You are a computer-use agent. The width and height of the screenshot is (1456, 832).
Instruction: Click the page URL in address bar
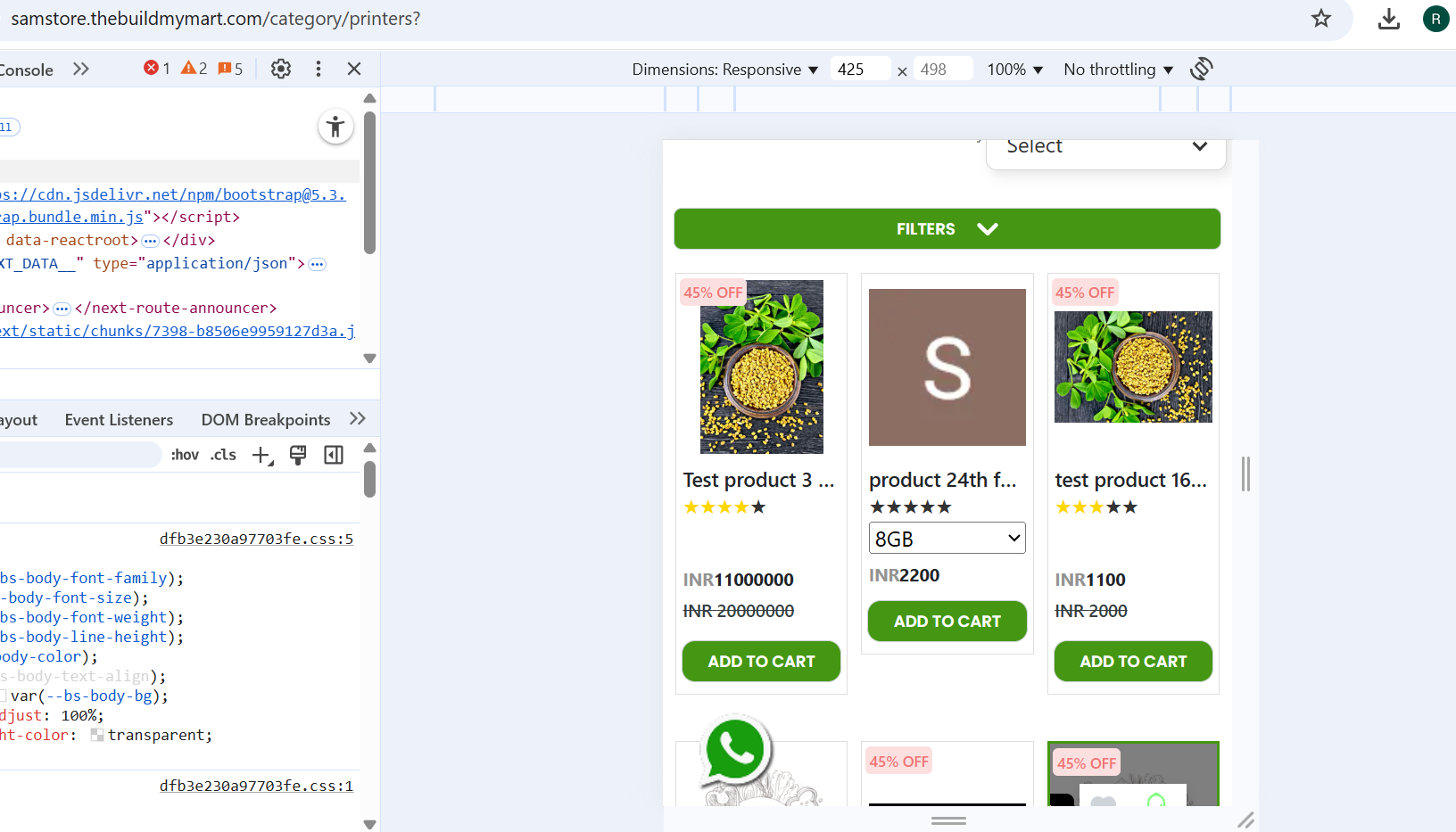click(x=215, y=19)
